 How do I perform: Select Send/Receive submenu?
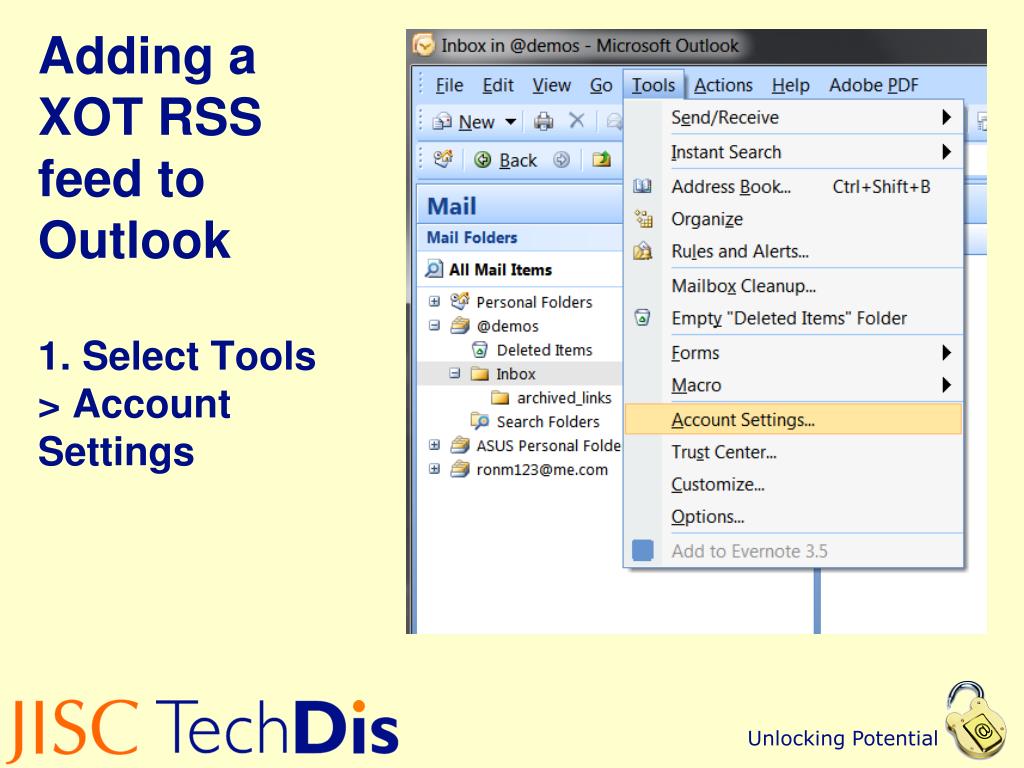(x=793, y=118)
